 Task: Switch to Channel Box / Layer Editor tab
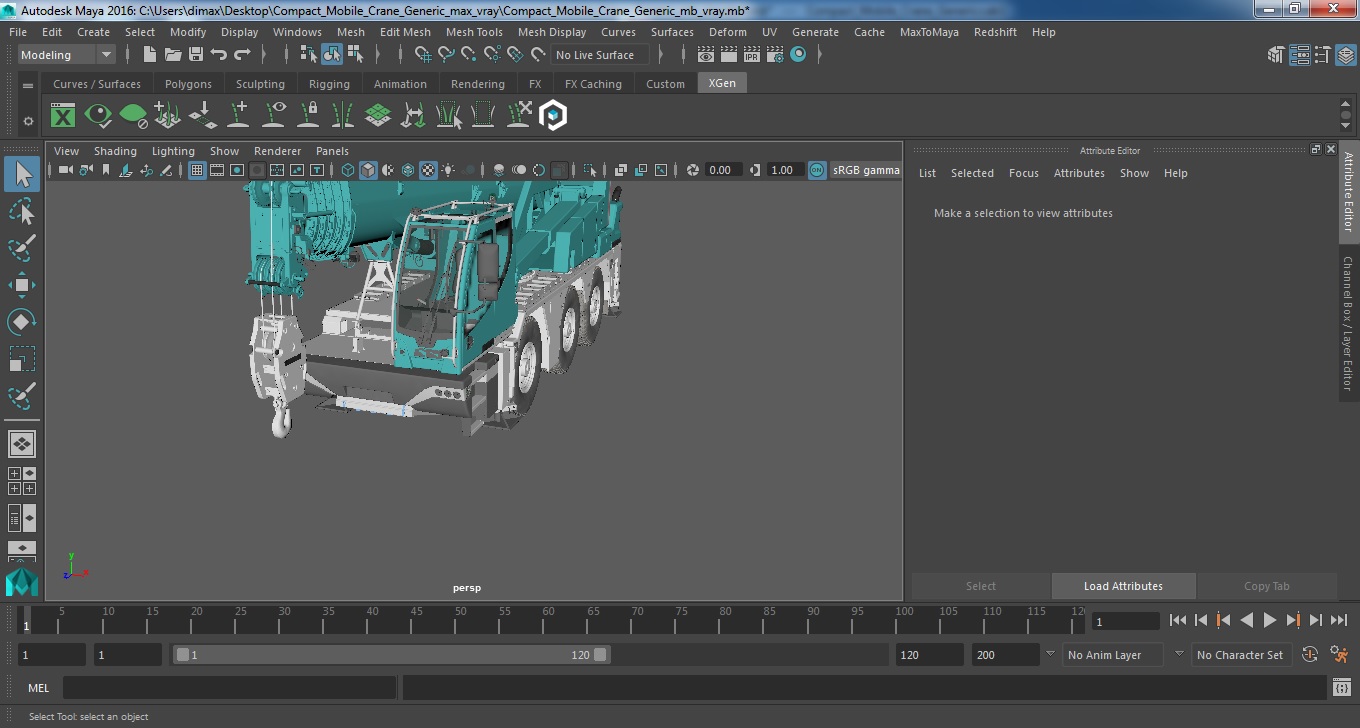point(1348,324)
